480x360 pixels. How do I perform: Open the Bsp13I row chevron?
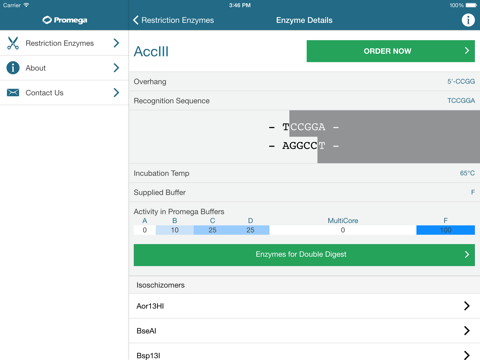pyautogui.click(x=467, y=355)
